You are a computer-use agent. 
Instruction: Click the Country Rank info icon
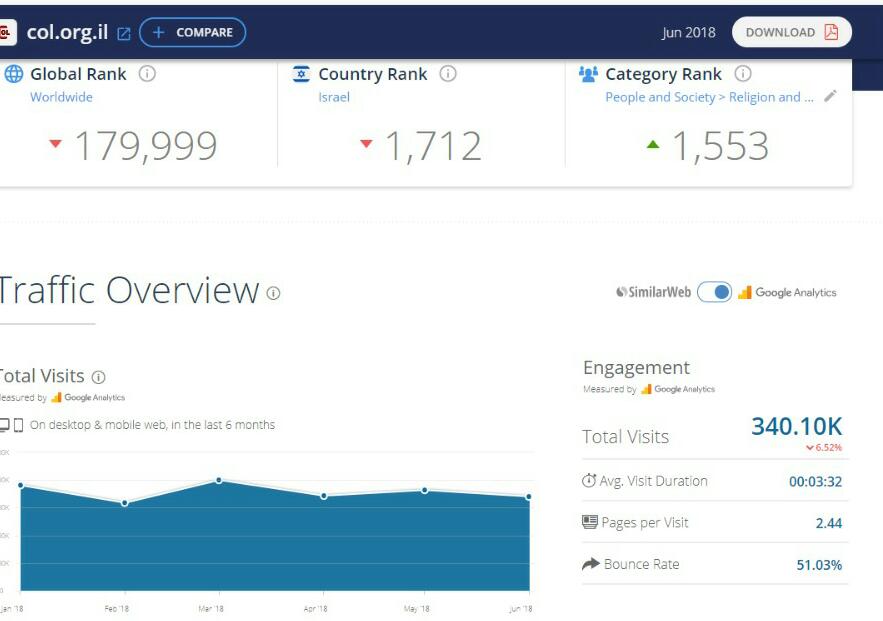pos(448,74)
